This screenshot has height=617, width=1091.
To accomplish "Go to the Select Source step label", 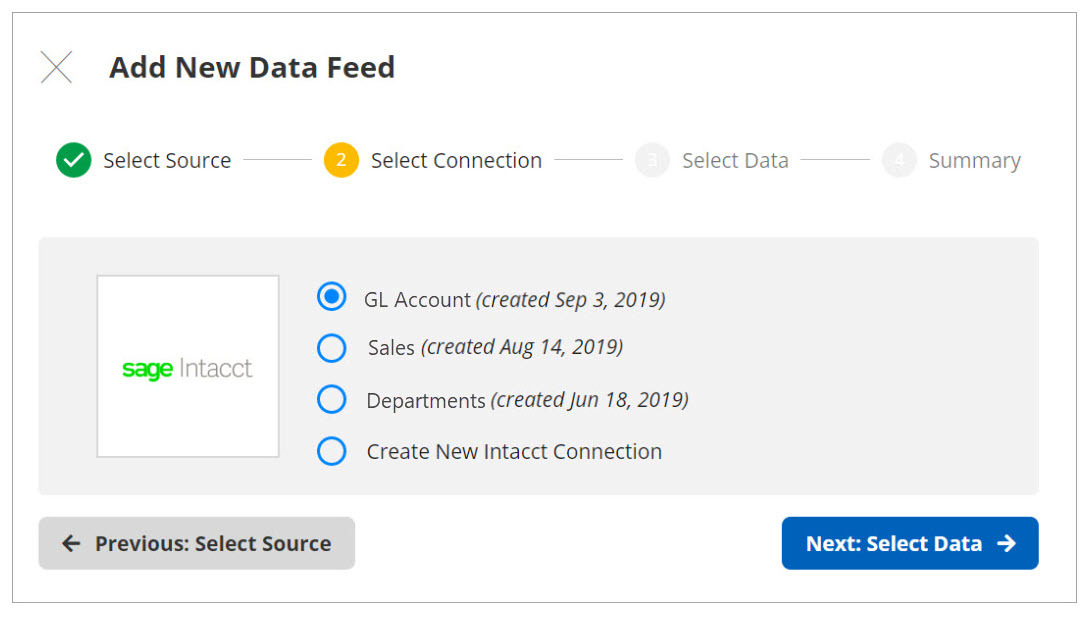I will pos(167,161).
